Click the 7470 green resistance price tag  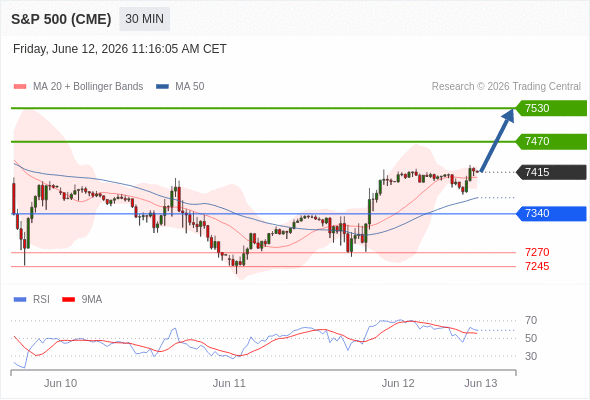click(551, 141)
